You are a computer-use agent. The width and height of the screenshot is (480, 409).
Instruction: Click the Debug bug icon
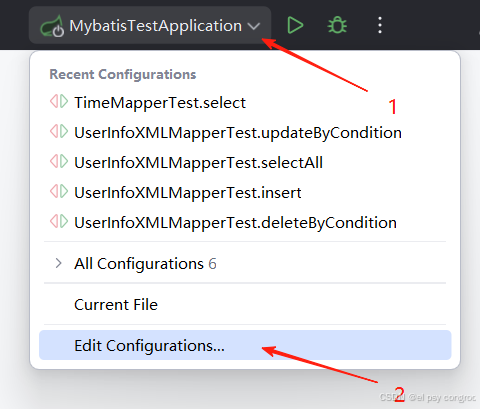pyautogui.click(x=337, y=25)
